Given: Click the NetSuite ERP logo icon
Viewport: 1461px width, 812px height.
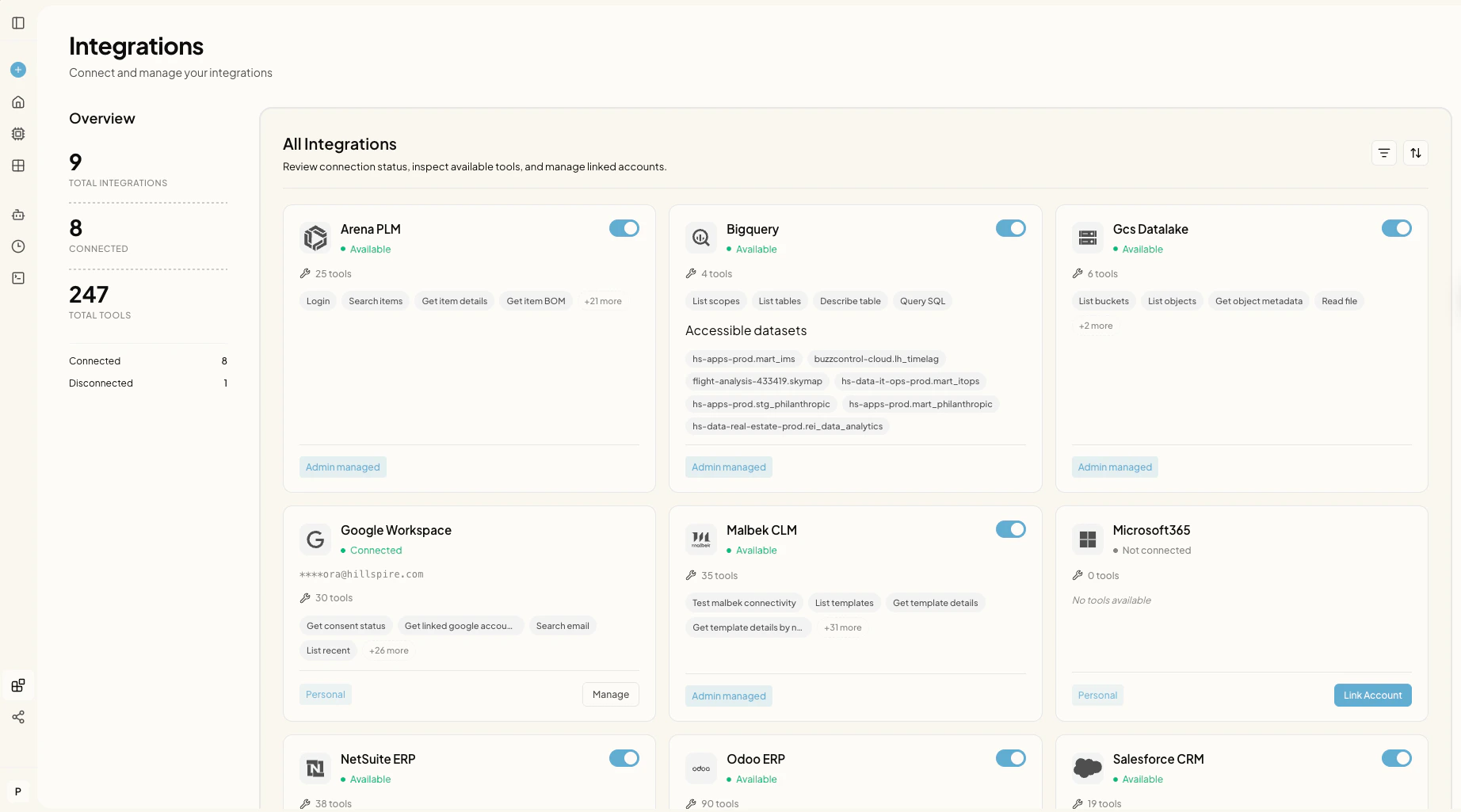Looking at the screenshot, I should pos(315,768).
